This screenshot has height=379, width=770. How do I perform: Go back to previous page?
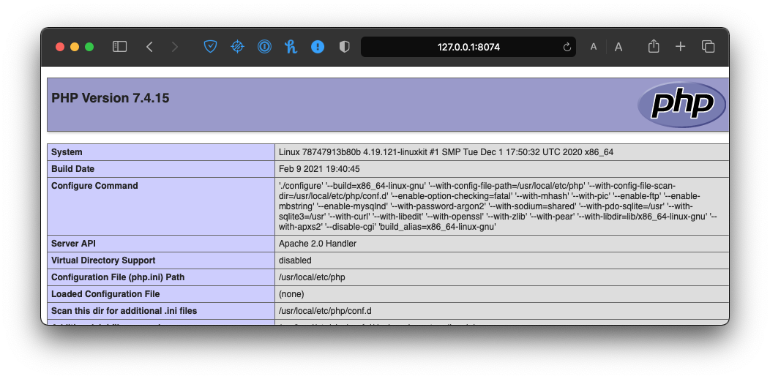coord(149,47)
